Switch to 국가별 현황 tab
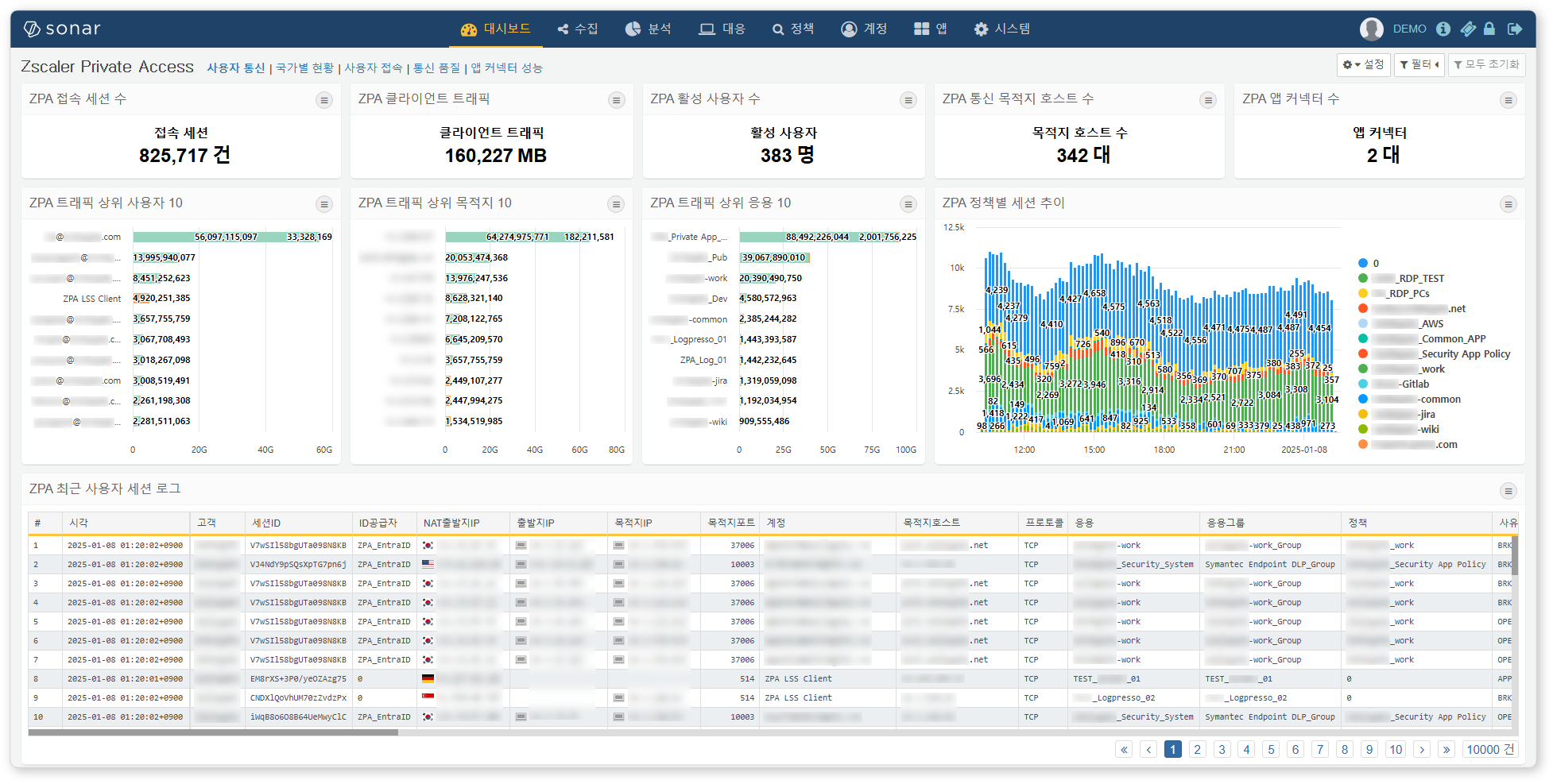 click(305, 68)
